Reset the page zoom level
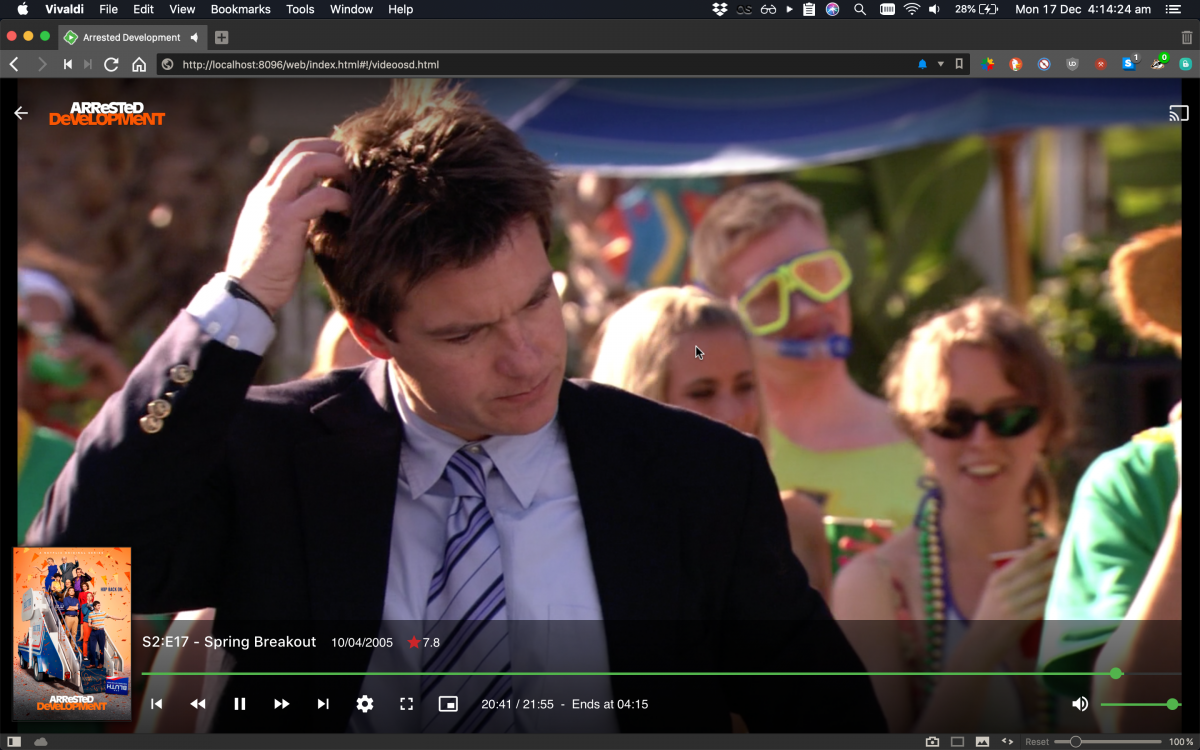 (1037, 742)
